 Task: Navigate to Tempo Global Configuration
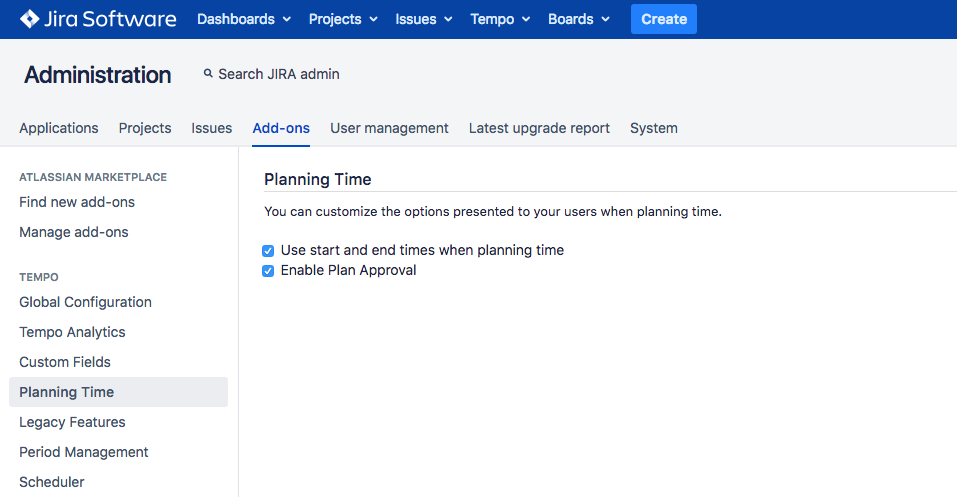pyautogui.click(x=85, y=302)
